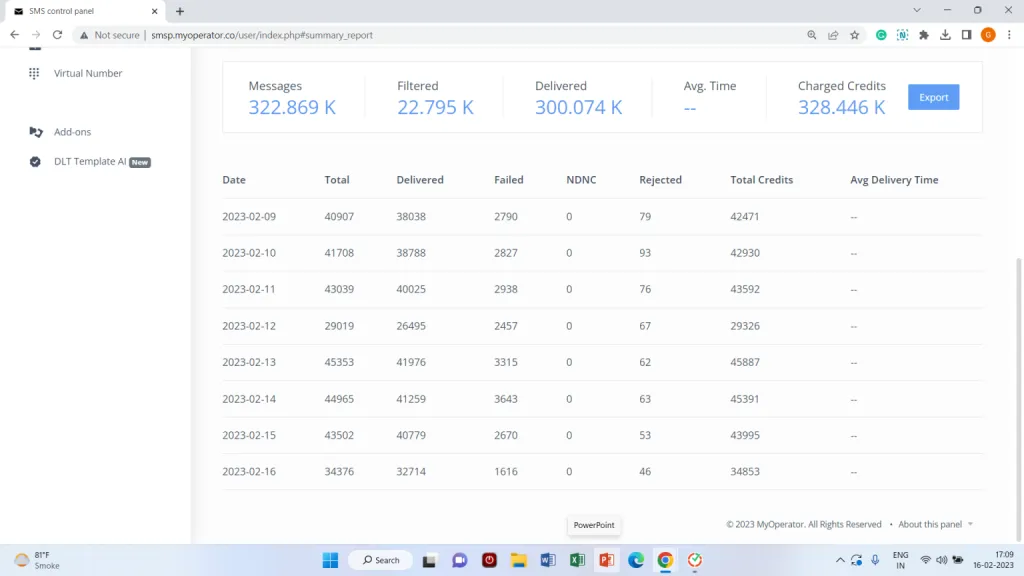Click total 45353 for 2023-02-13
1024x576 pixels.
tap(339, 362)
